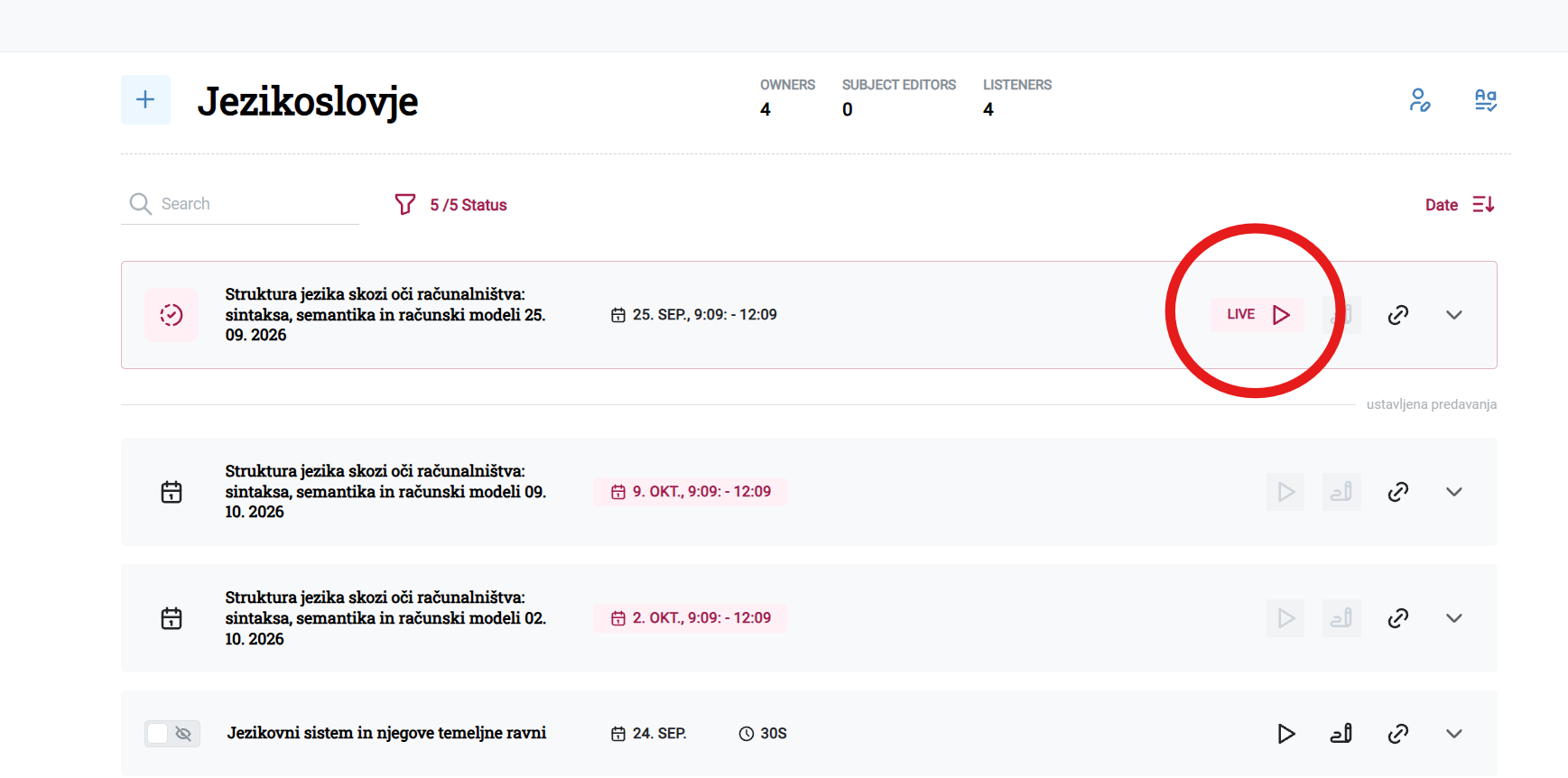
Task: Click the OWNERS count label
Action: (x=787, y=85)
